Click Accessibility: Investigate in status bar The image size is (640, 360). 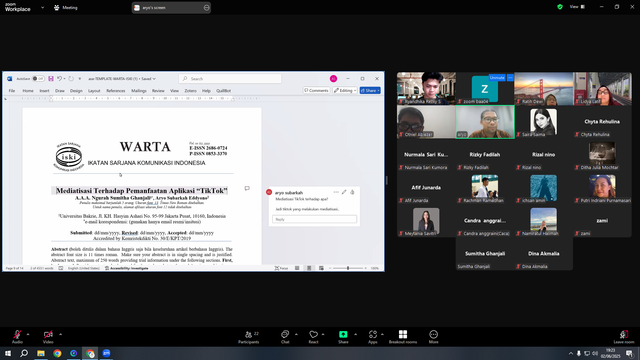pos(127,268)
